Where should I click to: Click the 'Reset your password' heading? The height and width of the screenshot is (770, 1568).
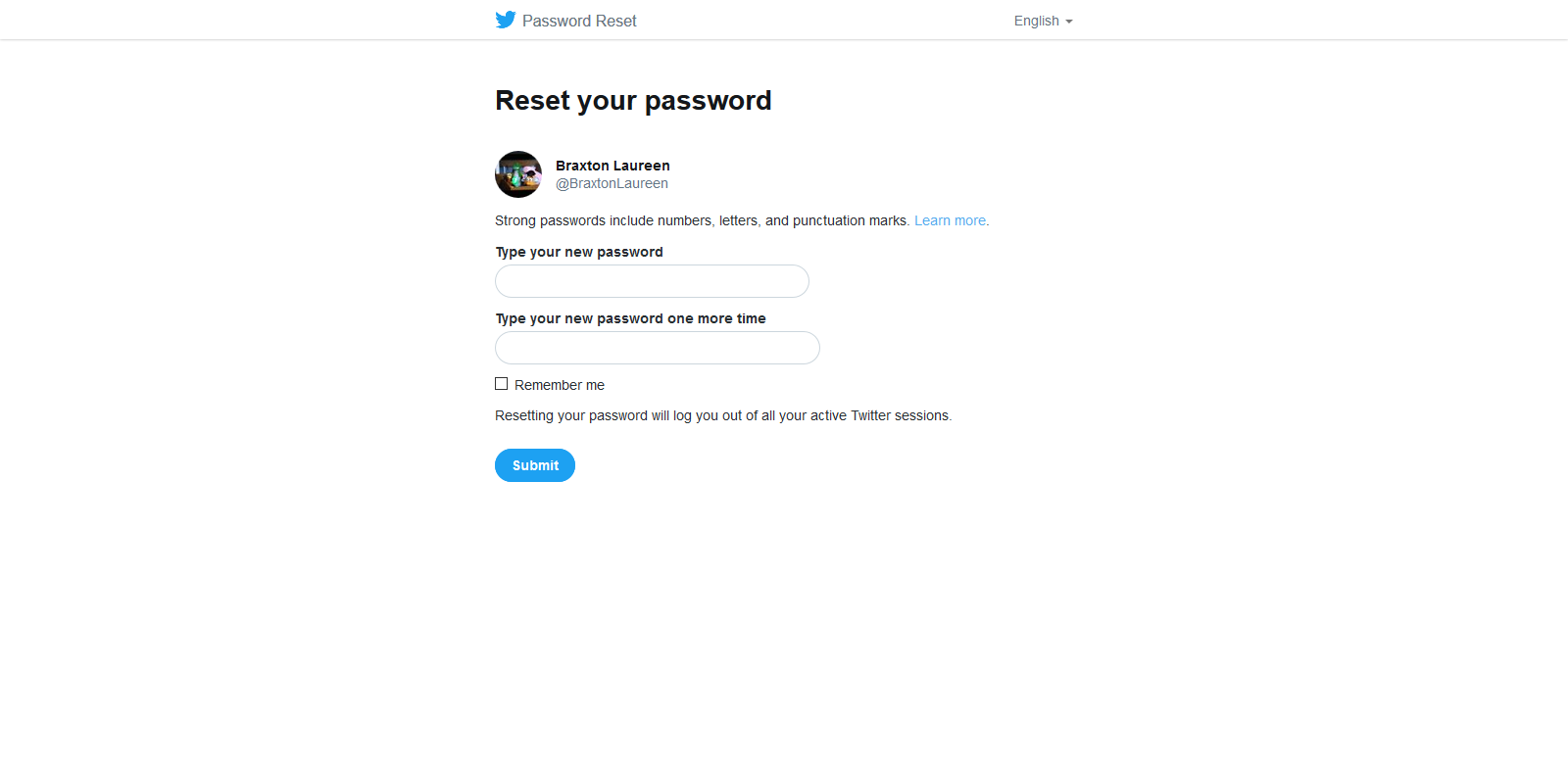633,100
